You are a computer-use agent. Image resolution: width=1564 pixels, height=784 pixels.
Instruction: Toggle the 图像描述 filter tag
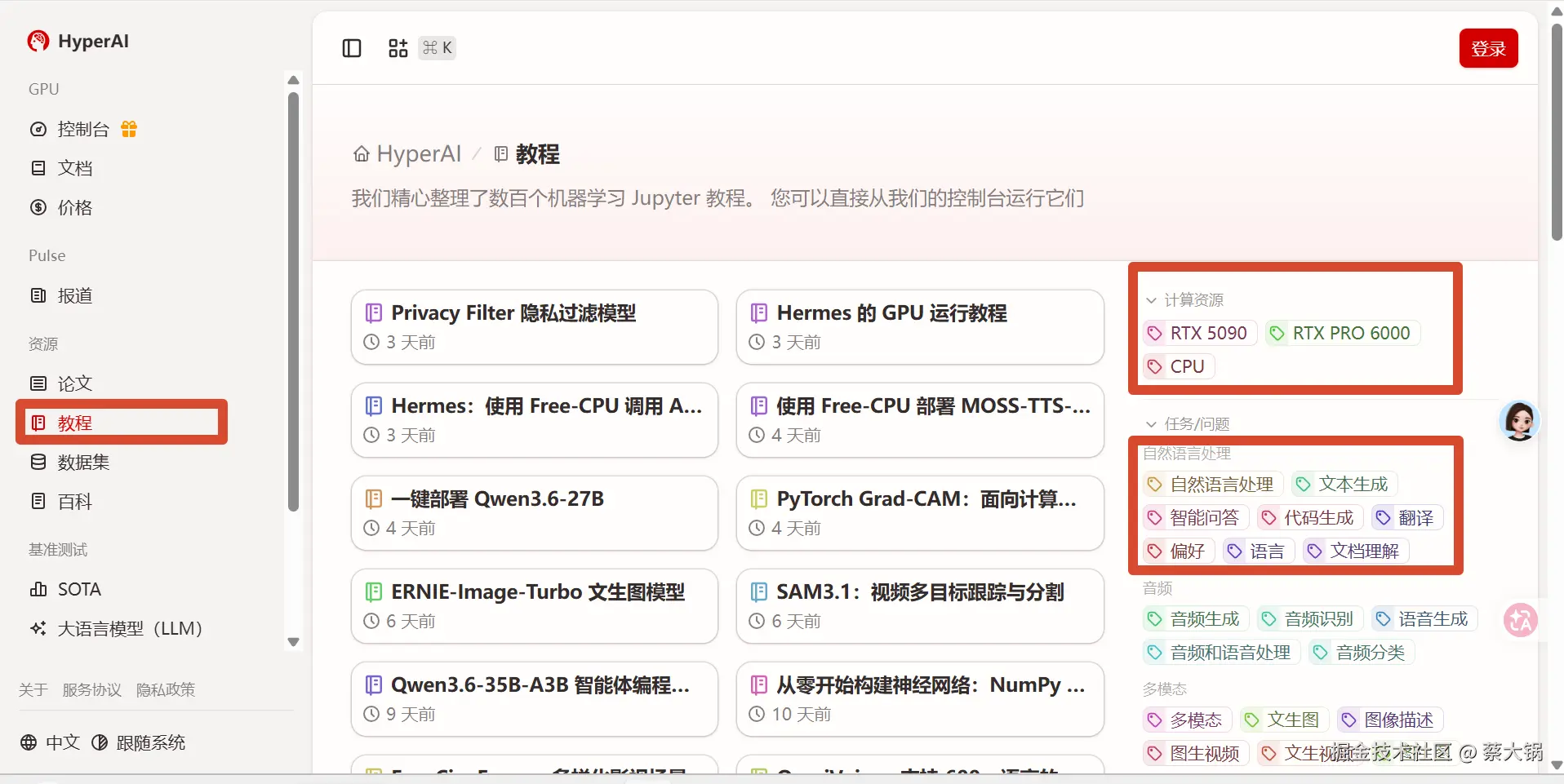[x=1389, y=720]
